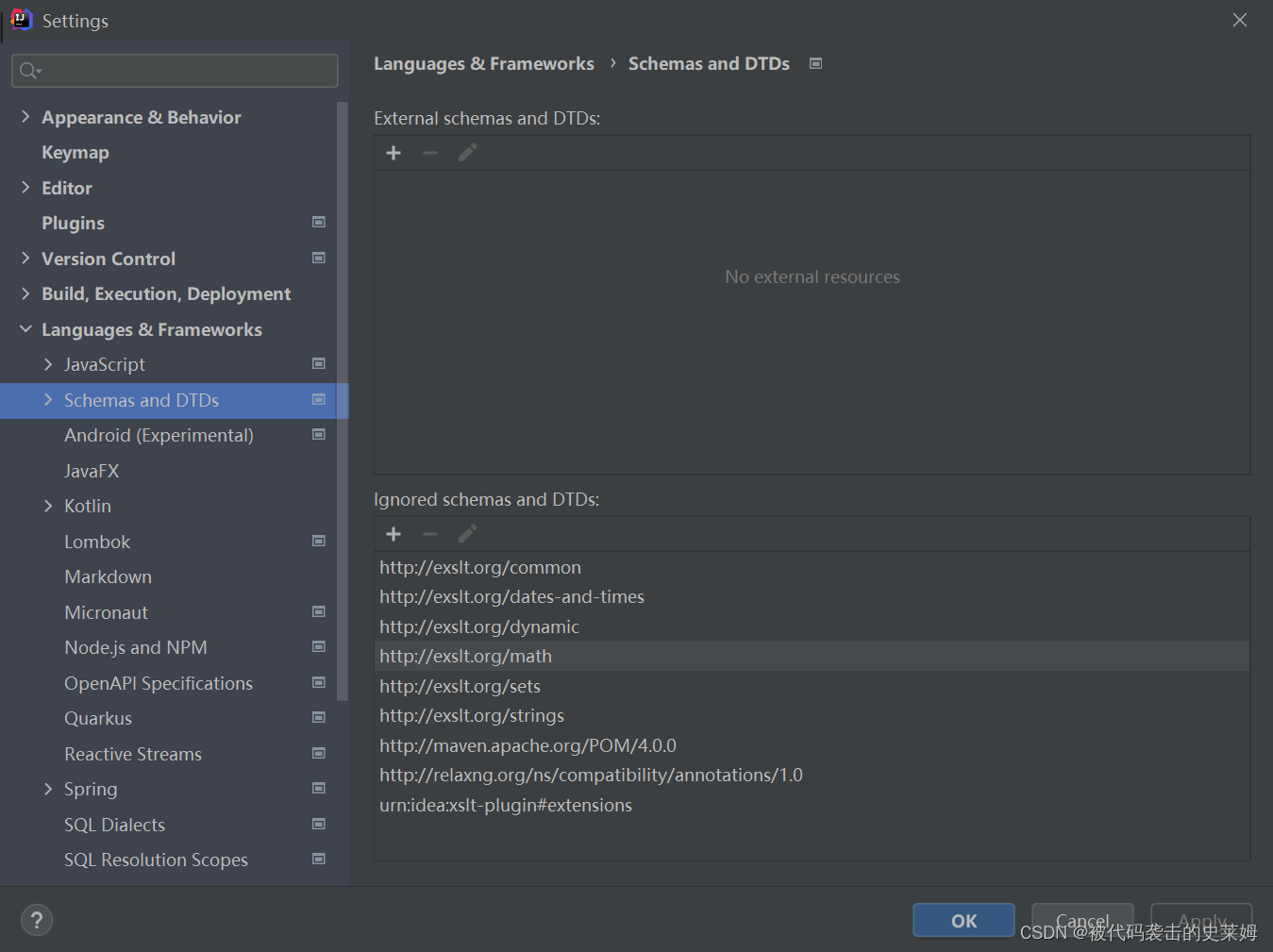Click the search magnifier icon in settings
The image size is (1273, 952).
30,71
